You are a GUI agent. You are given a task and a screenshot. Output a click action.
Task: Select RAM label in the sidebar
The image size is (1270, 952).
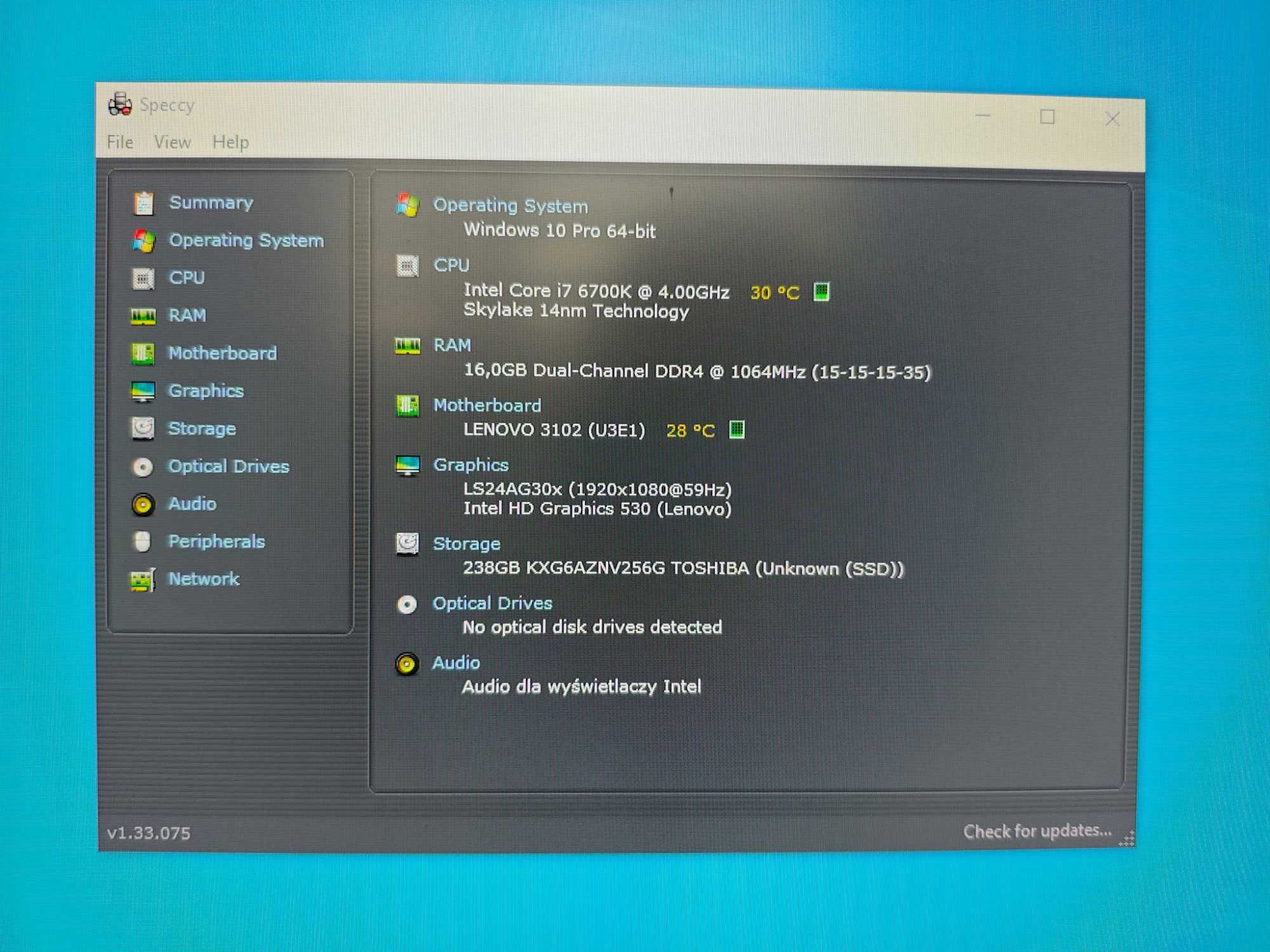pyautogui.click(x=187, y=315)
